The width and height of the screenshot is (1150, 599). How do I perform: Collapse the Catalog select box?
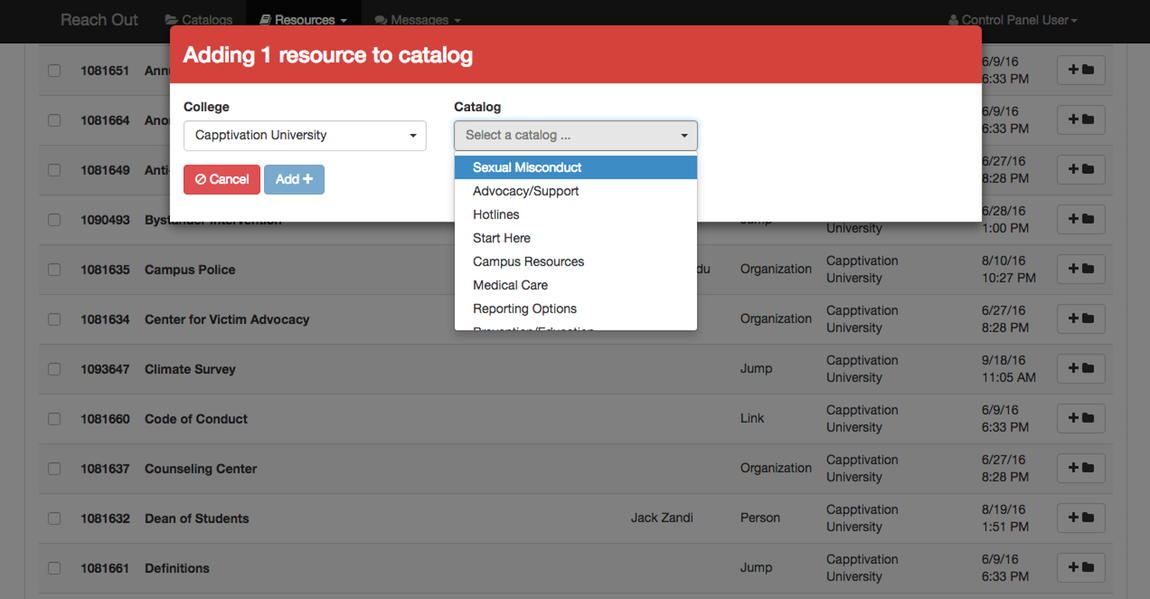point(576,136)
